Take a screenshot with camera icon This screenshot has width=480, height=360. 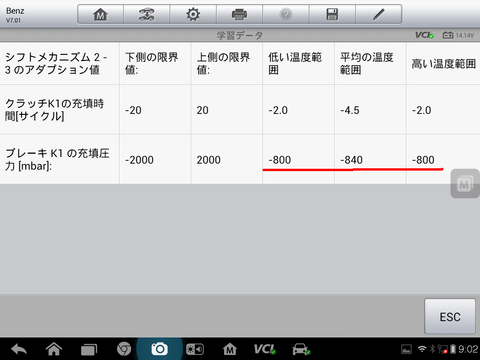point(159,349)
